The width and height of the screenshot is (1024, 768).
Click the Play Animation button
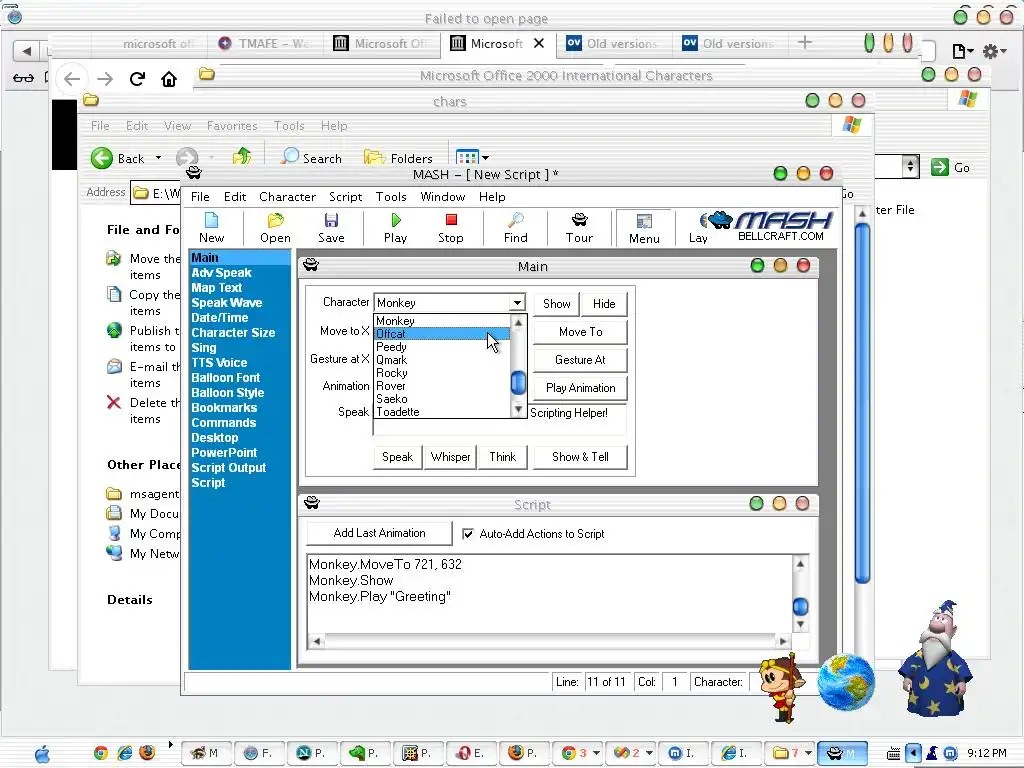coord(581,388)
